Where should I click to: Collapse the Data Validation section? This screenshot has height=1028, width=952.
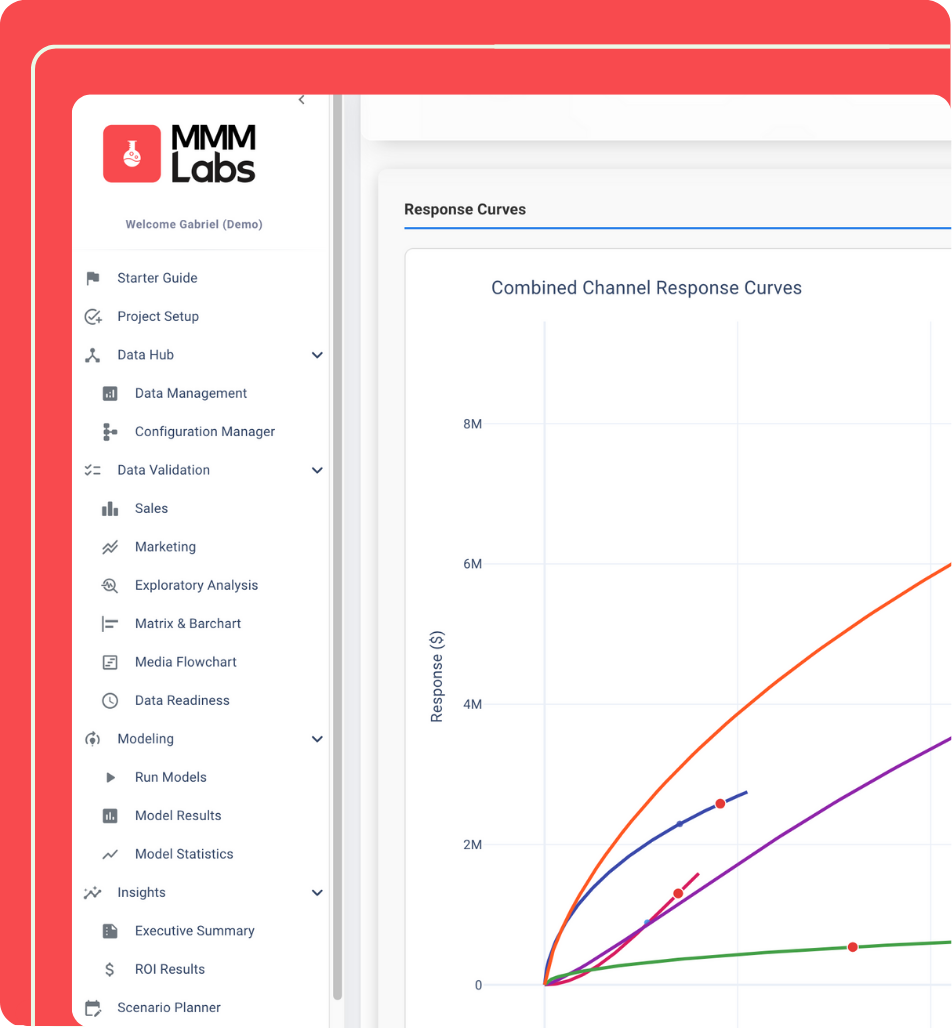(x=317, y=470)
